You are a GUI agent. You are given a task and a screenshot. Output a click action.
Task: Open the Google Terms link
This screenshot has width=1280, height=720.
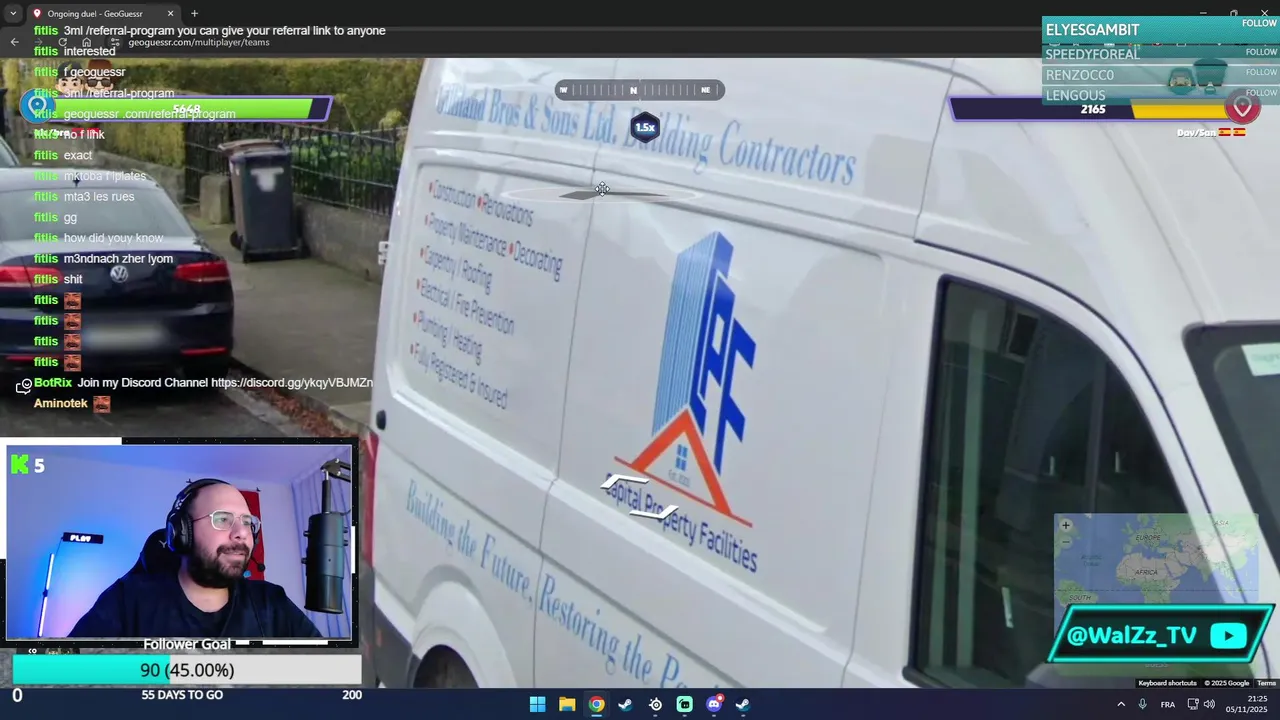coord(1266,683)
